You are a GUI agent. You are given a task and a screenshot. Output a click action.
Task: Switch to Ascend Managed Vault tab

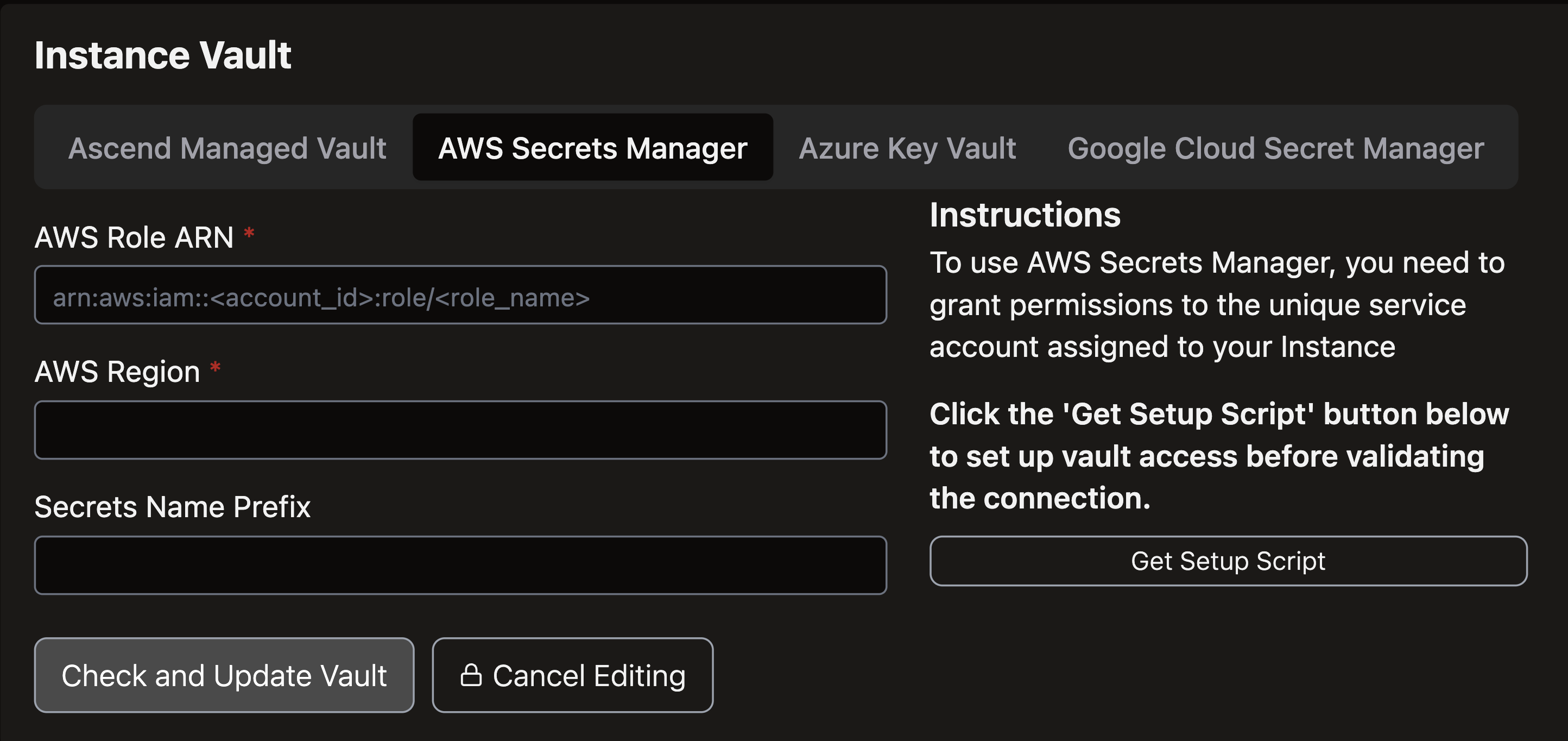click(x=227, y=148)
